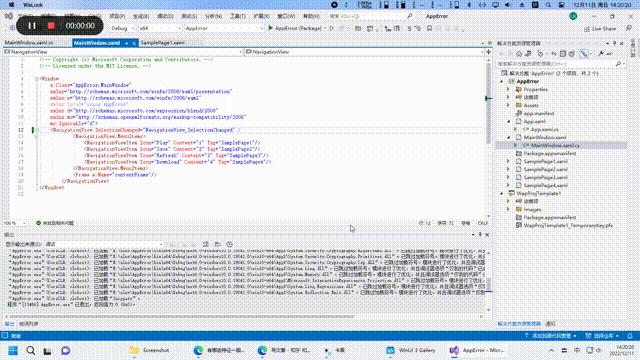Expand the SamplePage1.xaml tree node
The image size is (640, 360).
point(508,161)
